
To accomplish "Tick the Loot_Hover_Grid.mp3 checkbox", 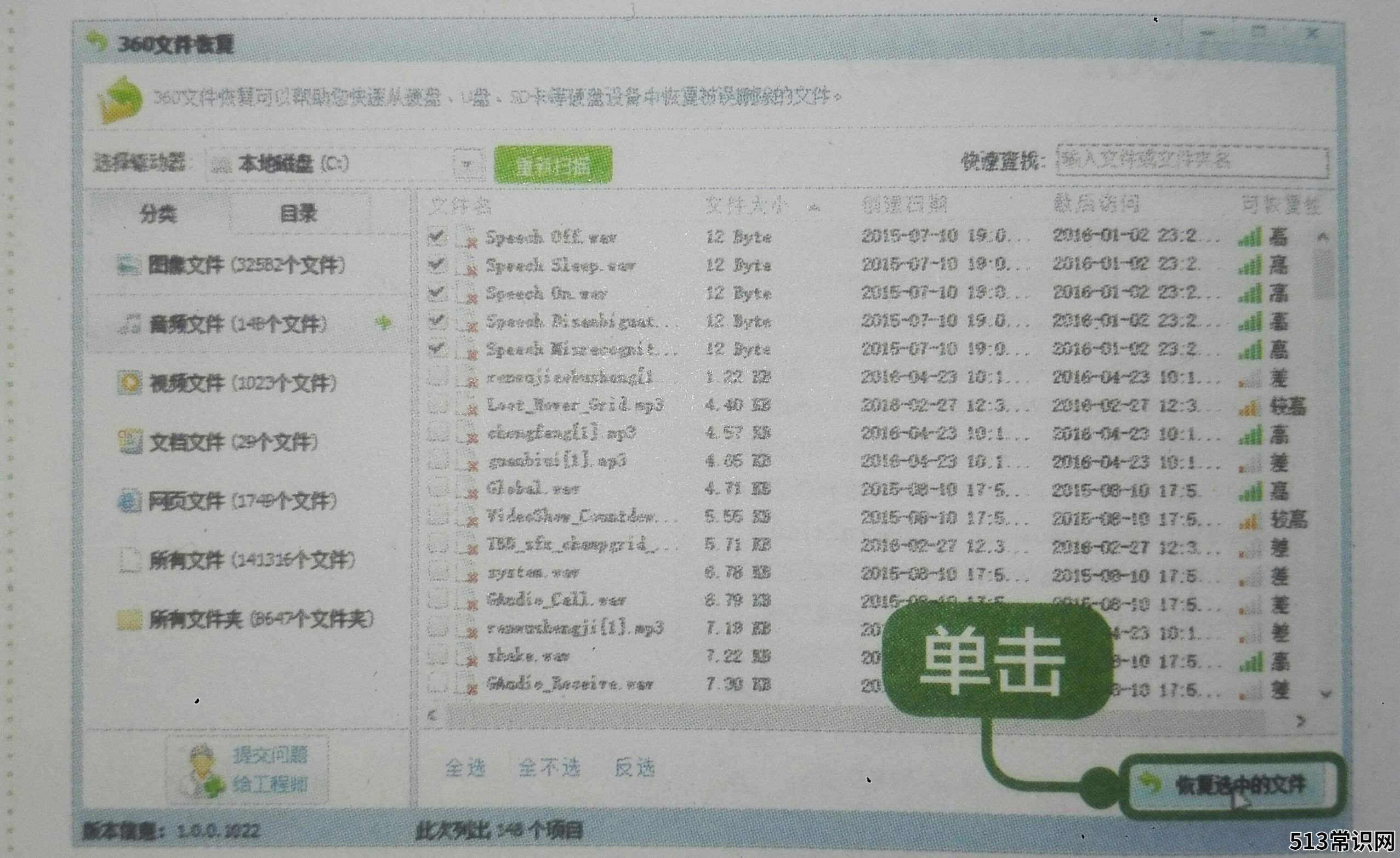I will 437,404.
